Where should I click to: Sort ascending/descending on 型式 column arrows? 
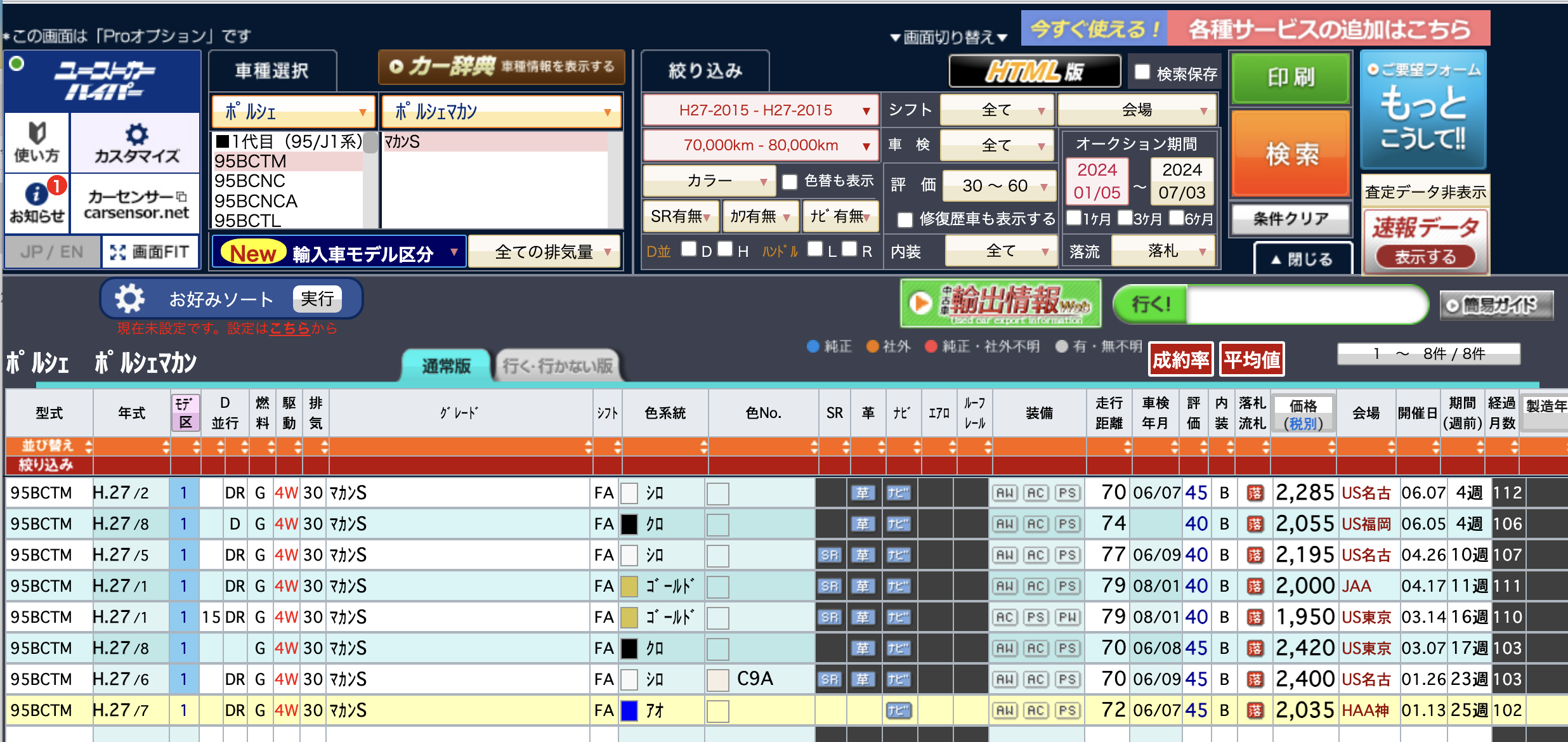coord(88,446)
